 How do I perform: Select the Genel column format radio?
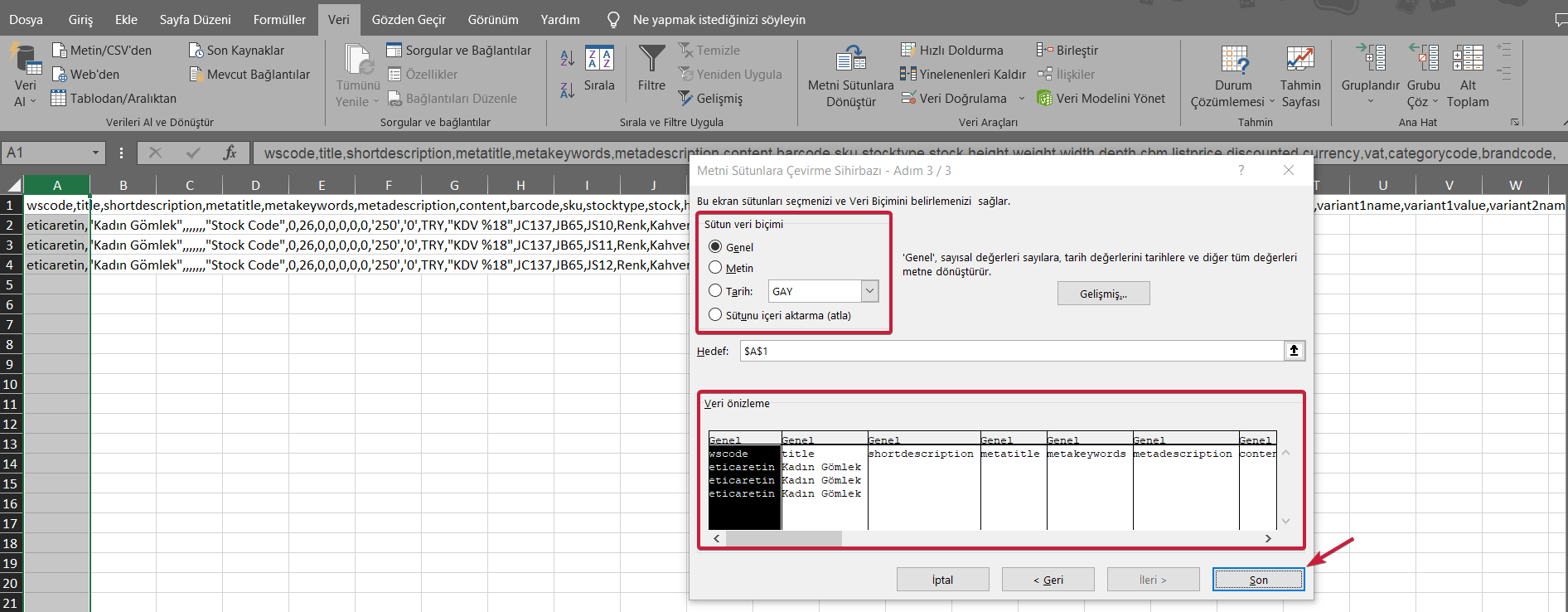715,246
